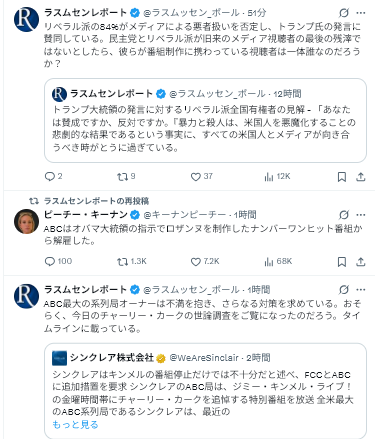
Task: Open more options on third Rasmussen post
Action: click(361, 290)
